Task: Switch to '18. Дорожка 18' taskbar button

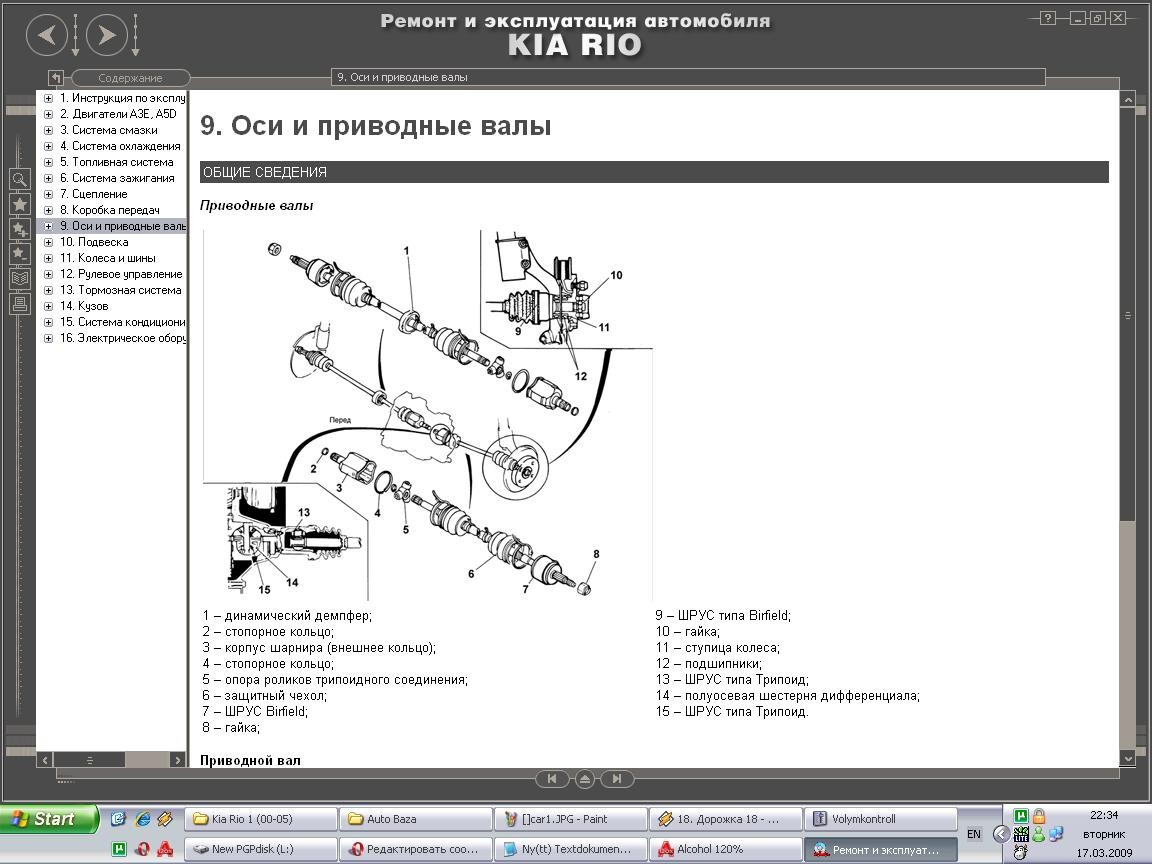Action: [x=726, y=818]
